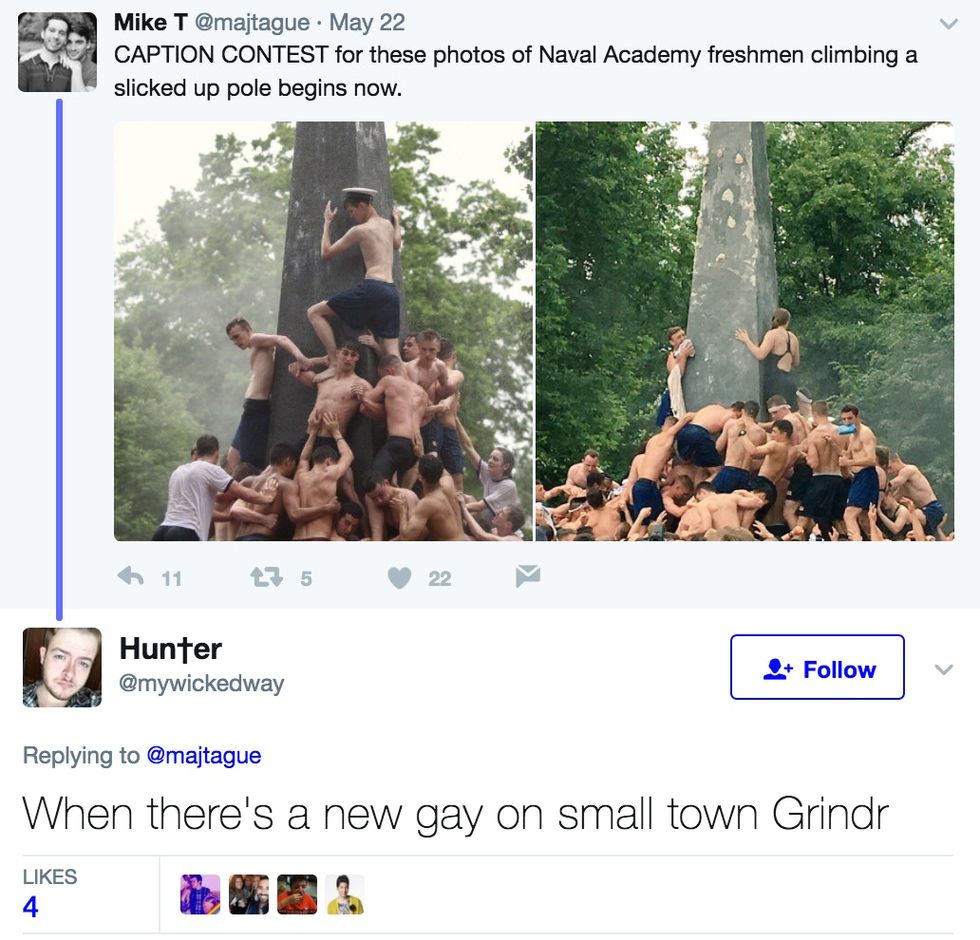
Task: Click the May 22 tweet timestamp
Action: pyautogui.click(x=367, y=22)
